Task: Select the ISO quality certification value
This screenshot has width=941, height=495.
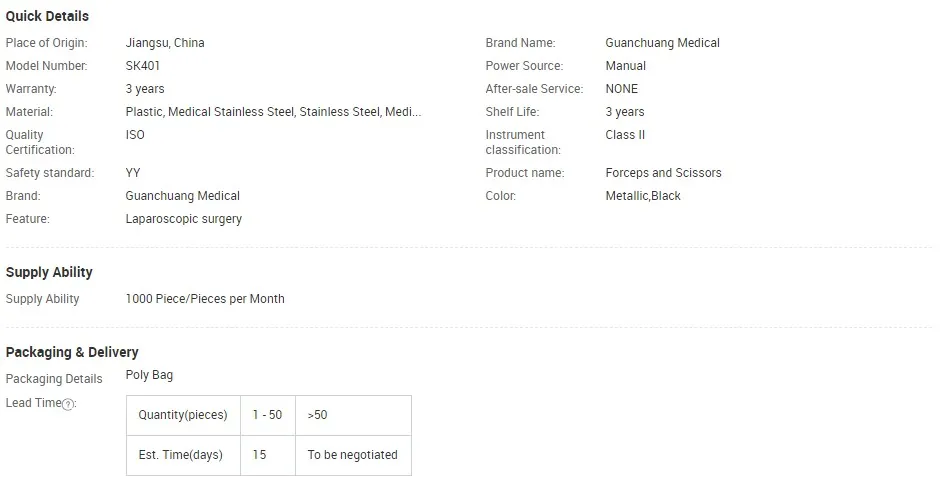Action: point(135,135)
